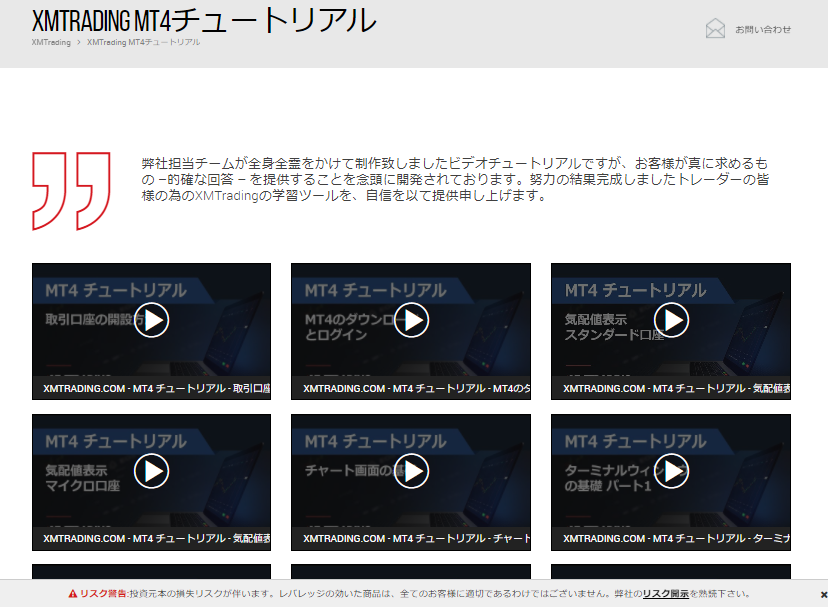
Task: Open the お問い合わせ contact link
Action: pos(762,30)
